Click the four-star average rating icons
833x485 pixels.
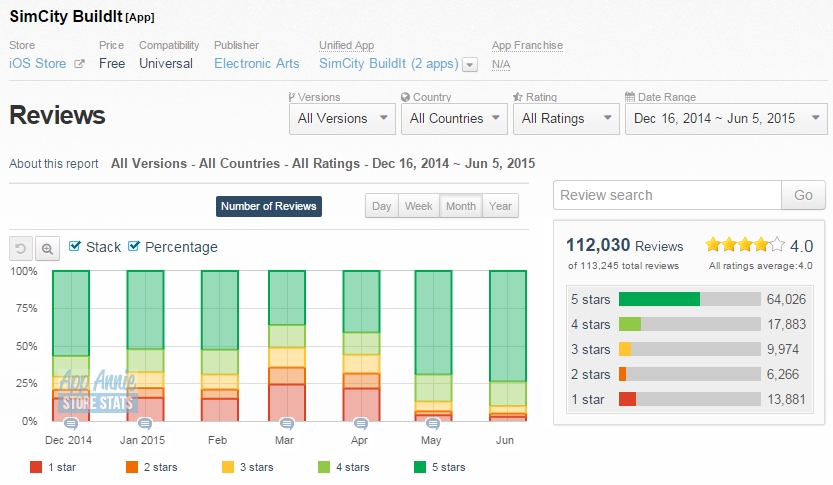click(744, 245)
